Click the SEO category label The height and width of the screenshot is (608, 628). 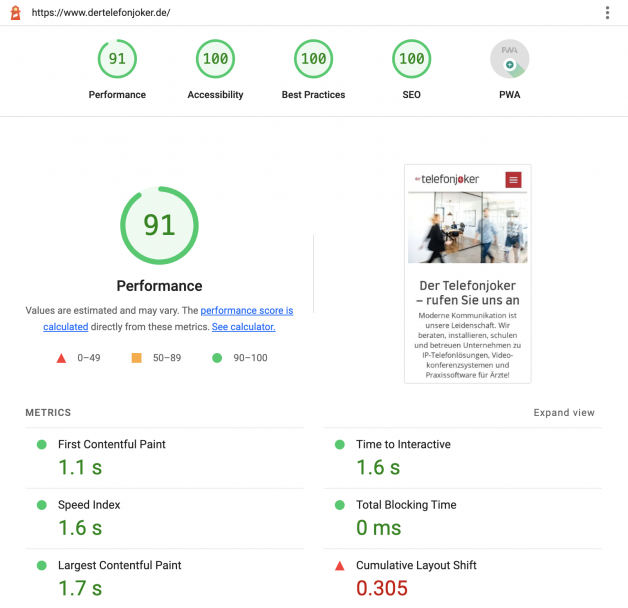click(x=412, y=95)
